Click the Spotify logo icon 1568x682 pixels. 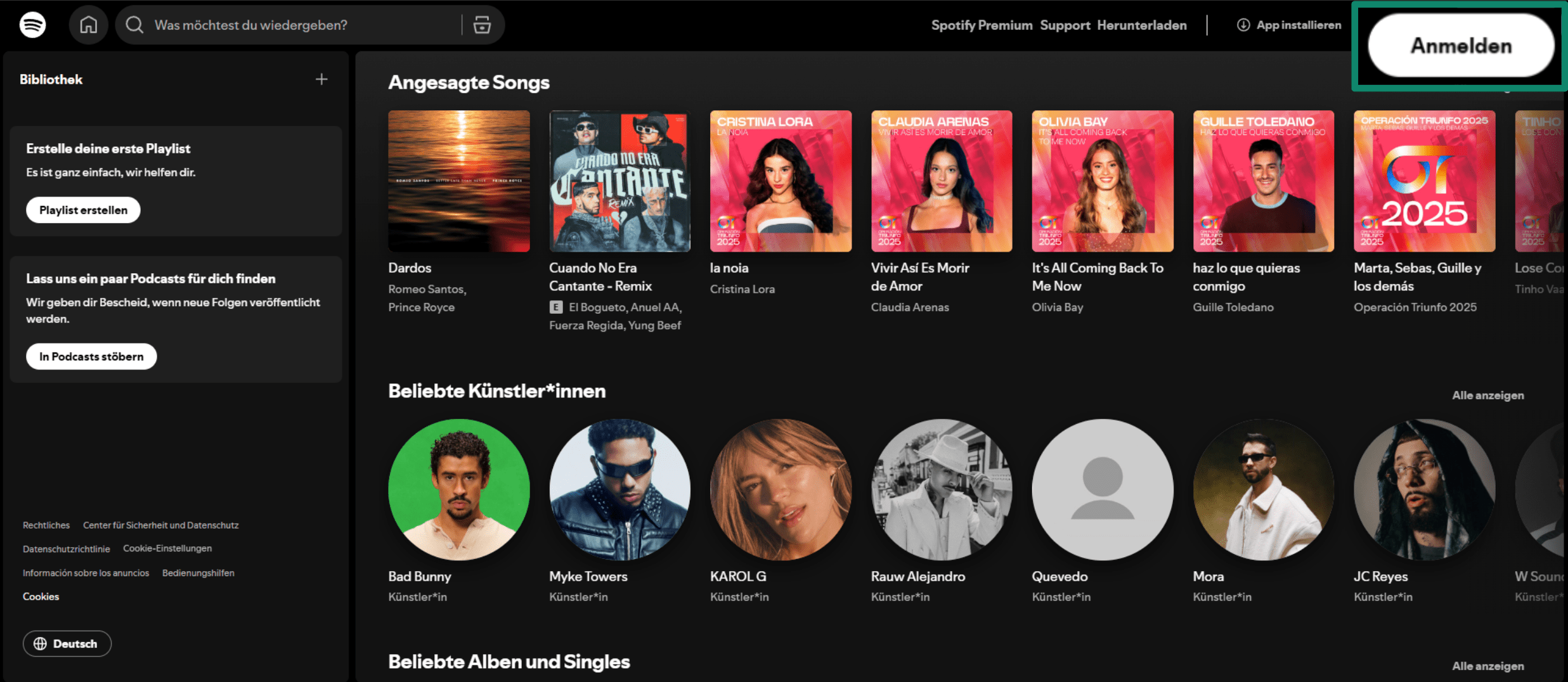click(x=32, y=25)
